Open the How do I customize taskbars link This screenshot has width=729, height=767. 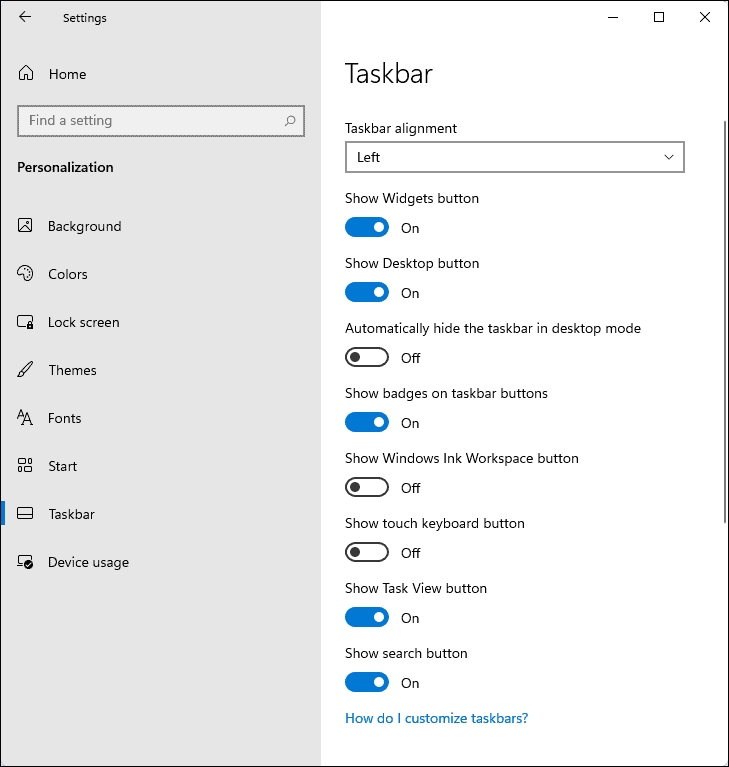[x=436, y=718]
